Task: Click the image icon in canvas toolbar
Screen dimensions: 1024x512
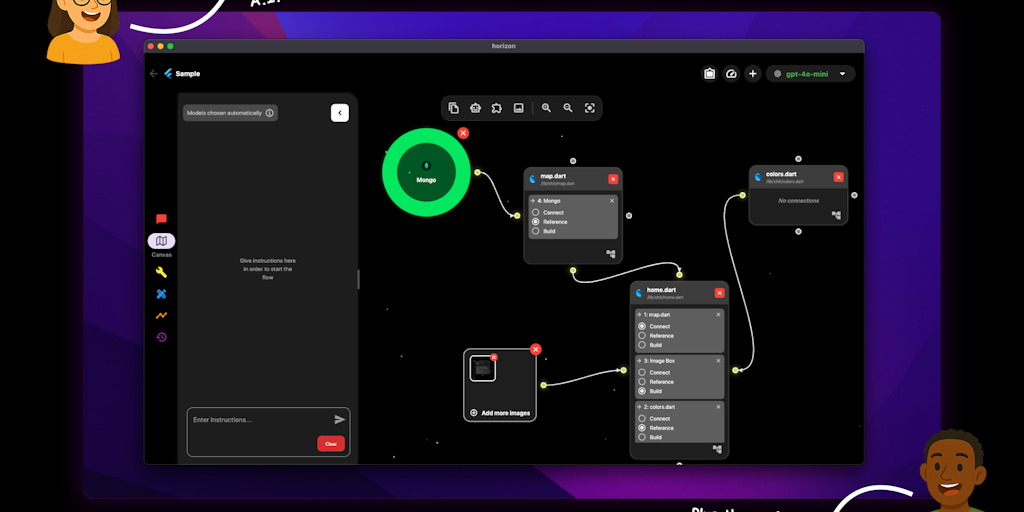Action: click(x=518, y=108)
